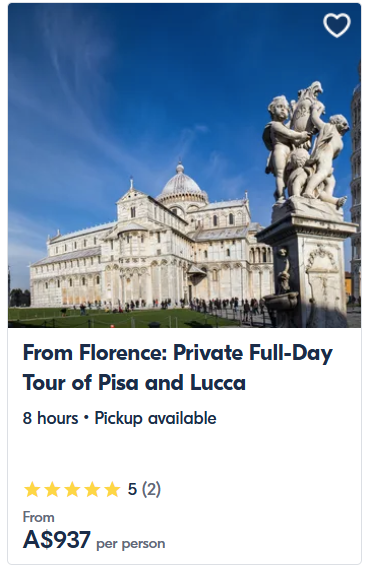368x567 pixels.
Task: Select the A$937 price
Action: [56, 540]
